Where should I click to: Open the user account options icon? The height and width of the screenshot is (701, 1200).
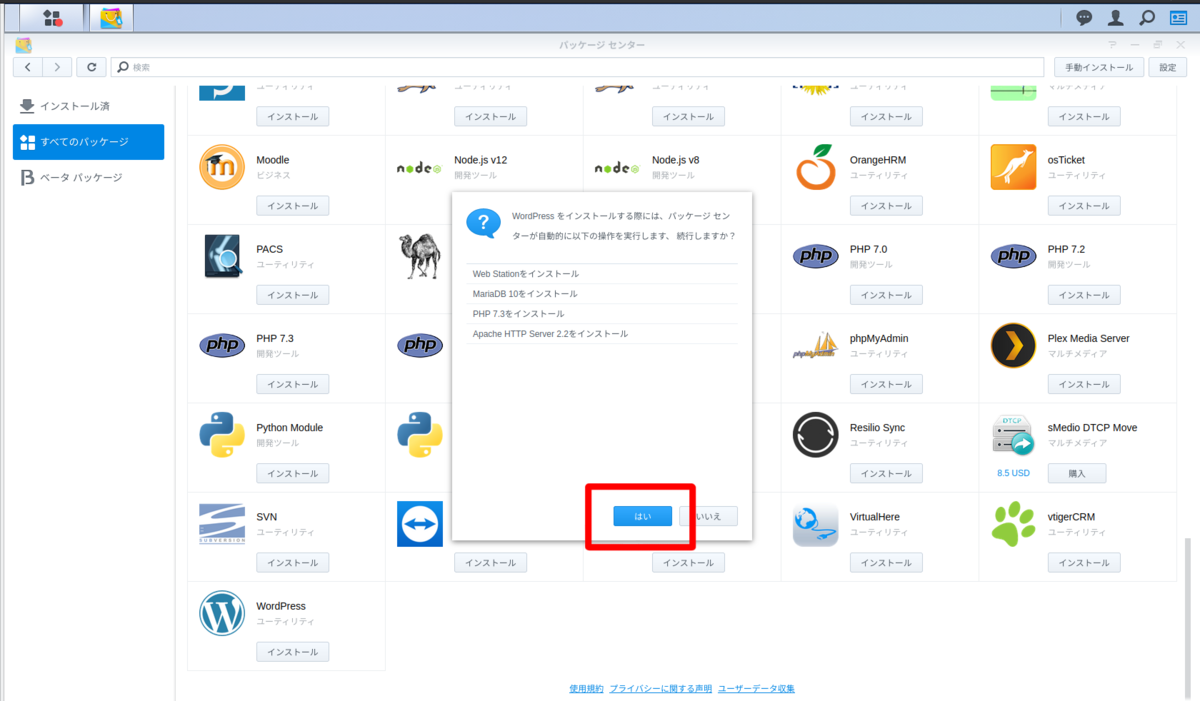pos(1116,17)
